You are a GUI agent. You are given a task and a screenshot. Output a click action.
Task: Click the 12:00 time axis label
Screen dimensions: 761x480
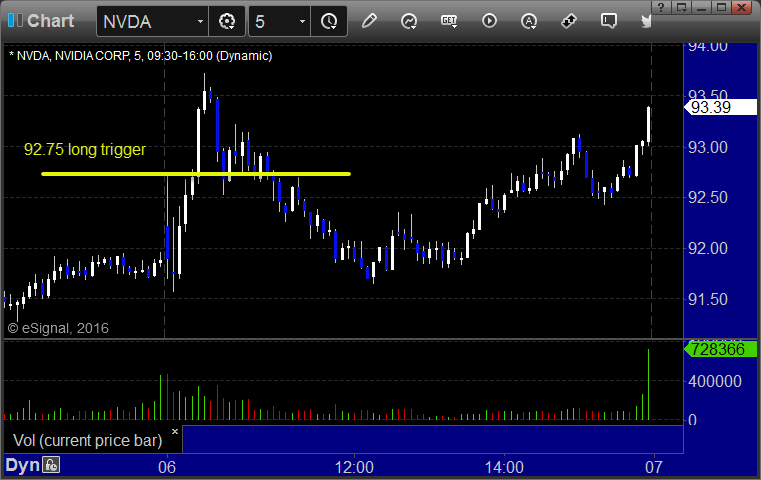point(354,467)
